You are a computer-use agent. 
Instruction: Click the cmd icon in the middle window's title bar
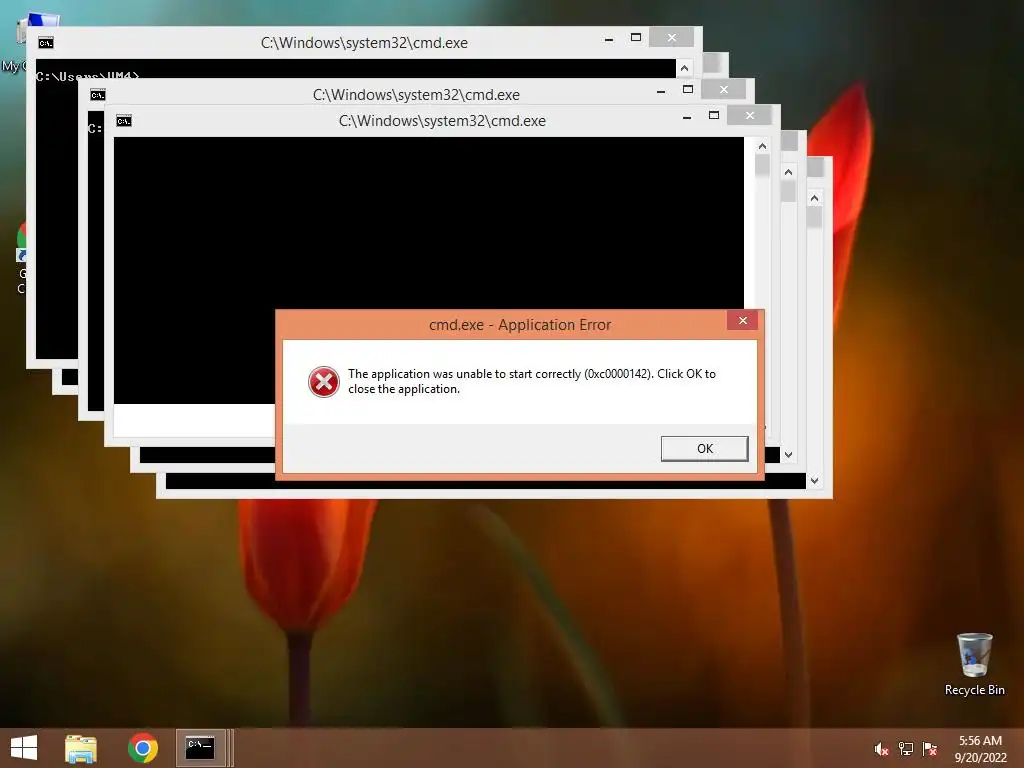[x=98, y=95]
